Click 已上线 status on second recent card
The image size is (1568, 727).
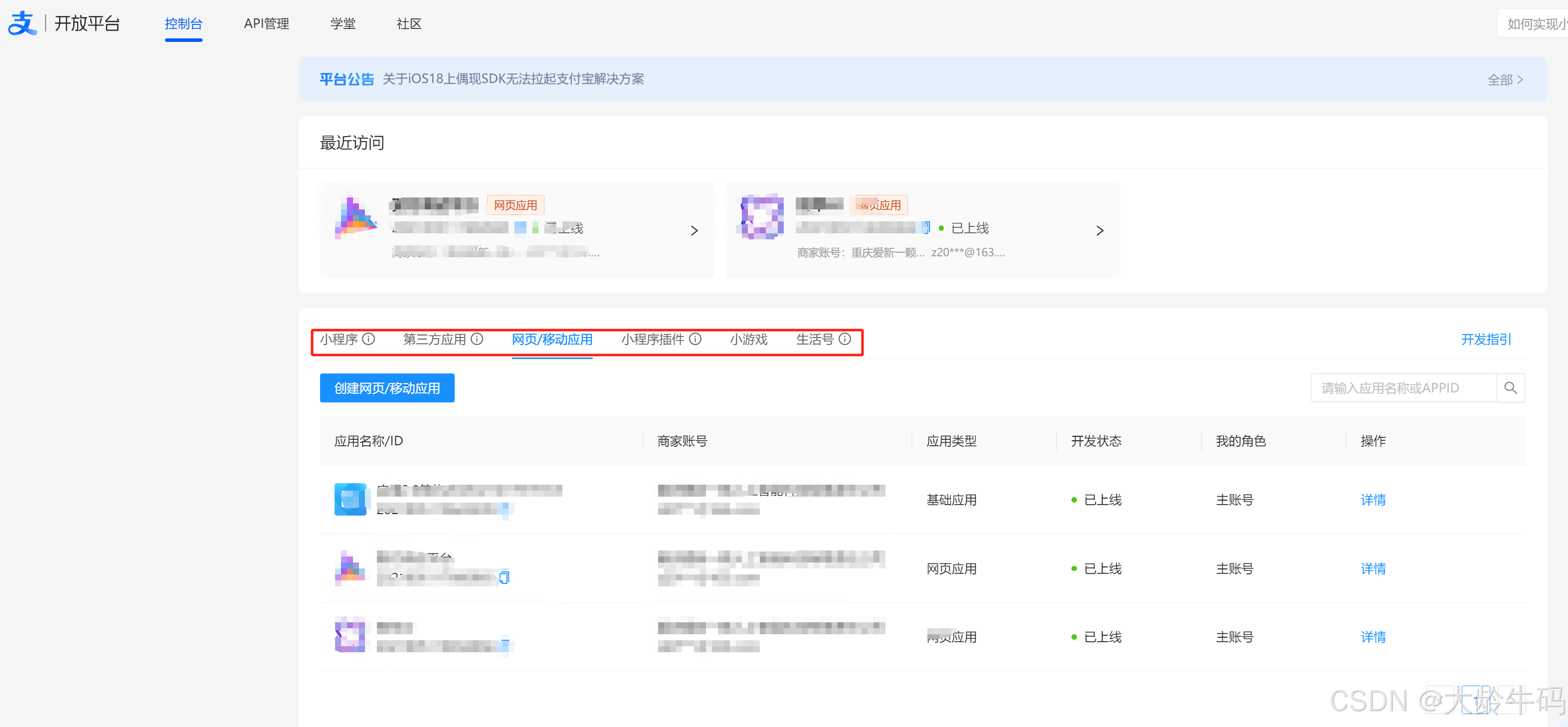point(964,228)
